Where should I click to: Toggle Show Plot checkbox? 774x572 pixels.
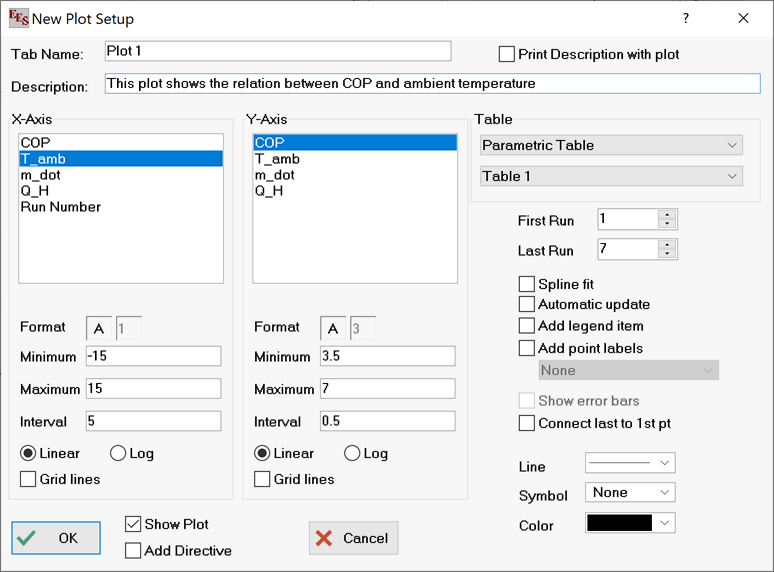coord(133,524)
